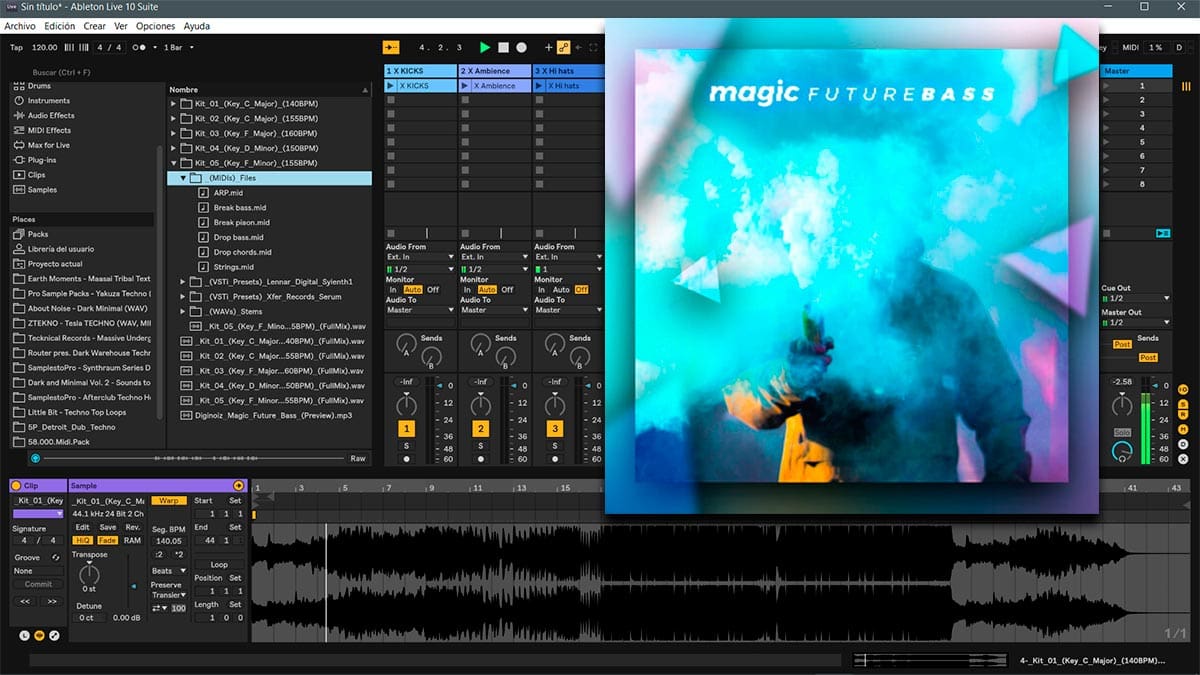Set track 1 Monitor to Auto
Screen dimensions: 1200x675
[413, 290]
